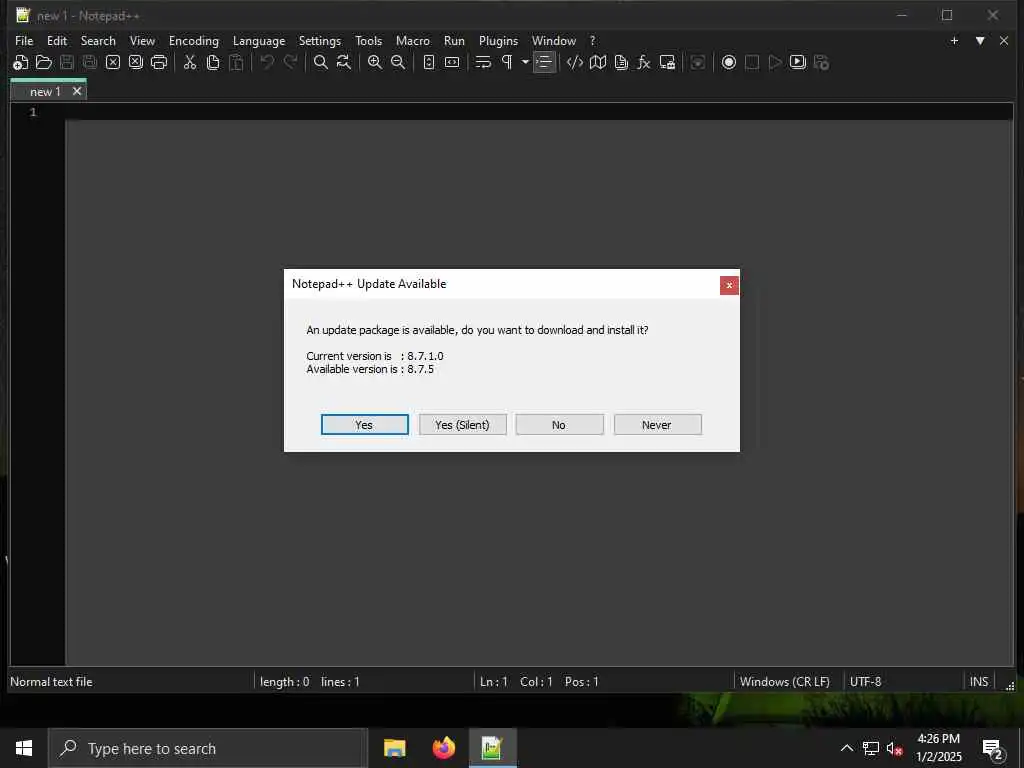Open the Edit menu
Screen dimensions: 1024x768
click(x=57, y=40)
